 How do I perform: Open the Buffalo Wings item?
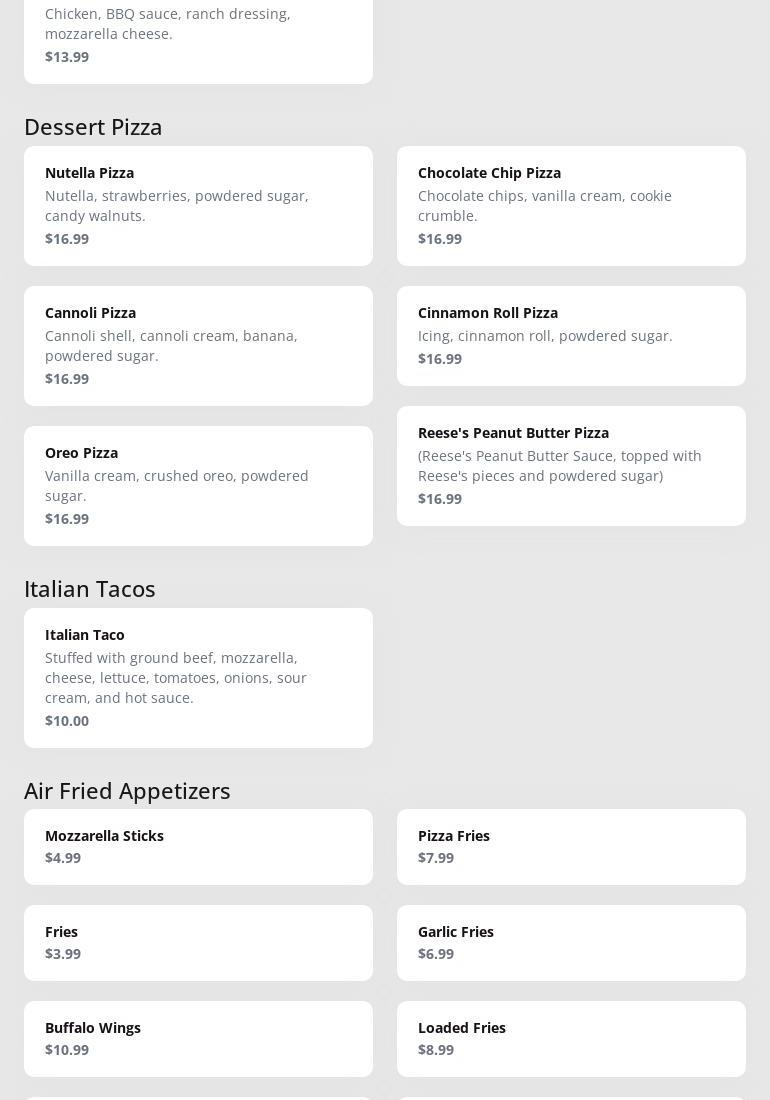(198, 1038)
